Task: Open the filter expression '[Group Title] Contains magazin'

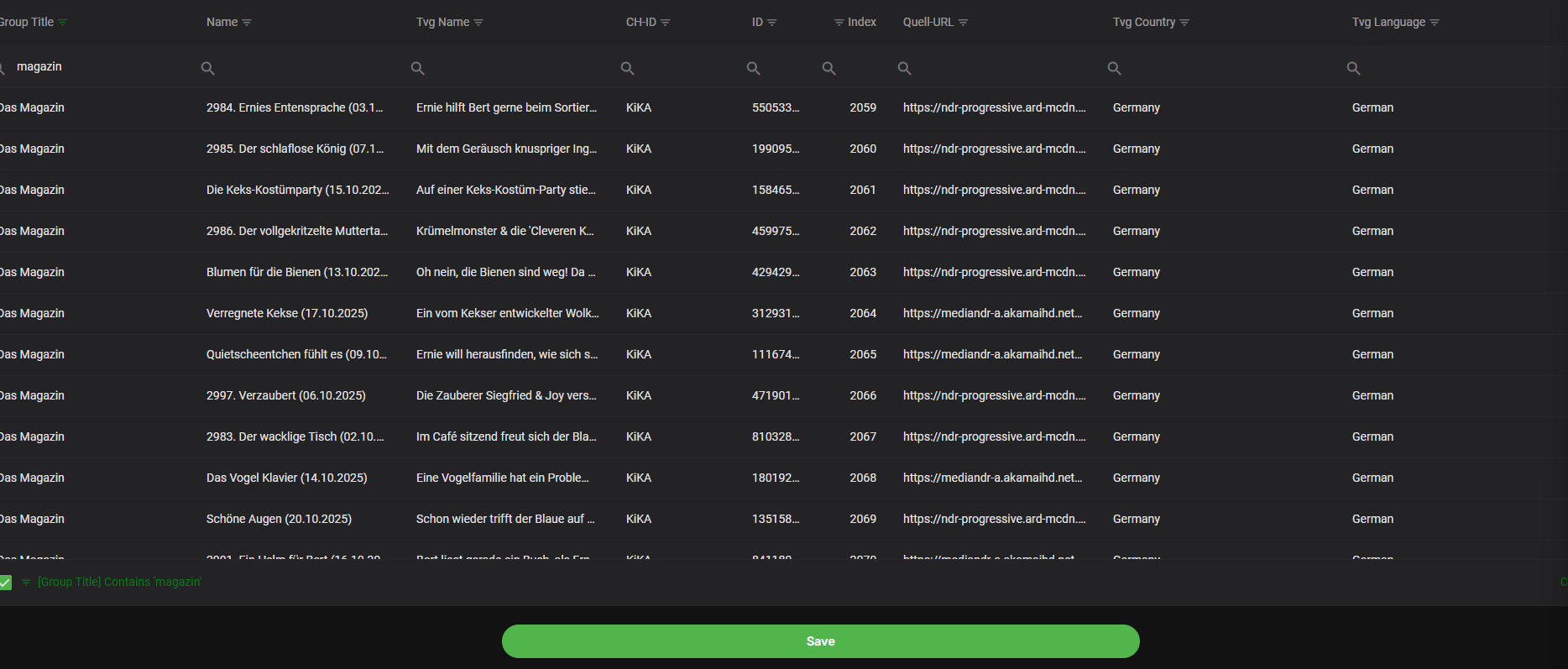Action: click(x=119, y=582)
